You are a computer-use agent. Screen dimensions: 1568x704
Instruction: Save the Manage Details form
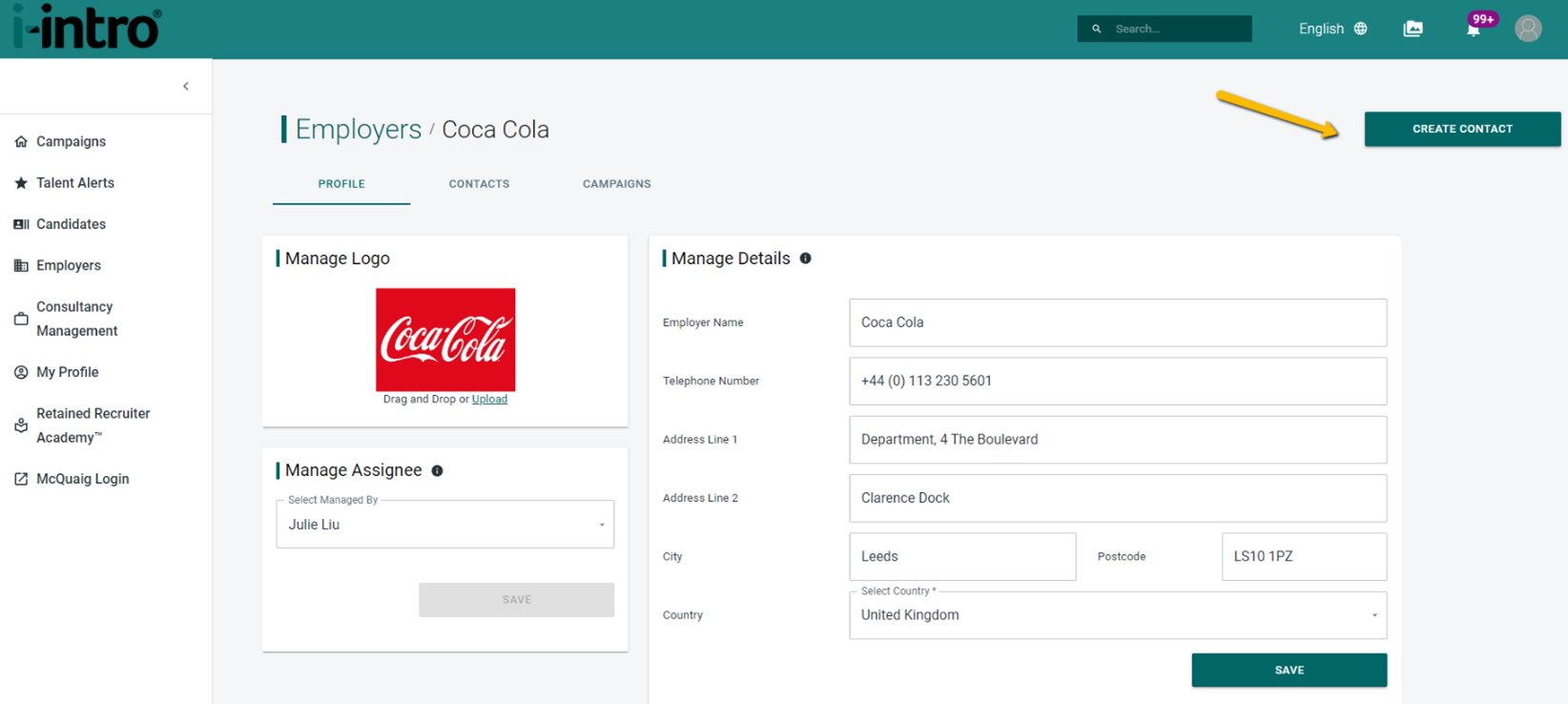1289,670
